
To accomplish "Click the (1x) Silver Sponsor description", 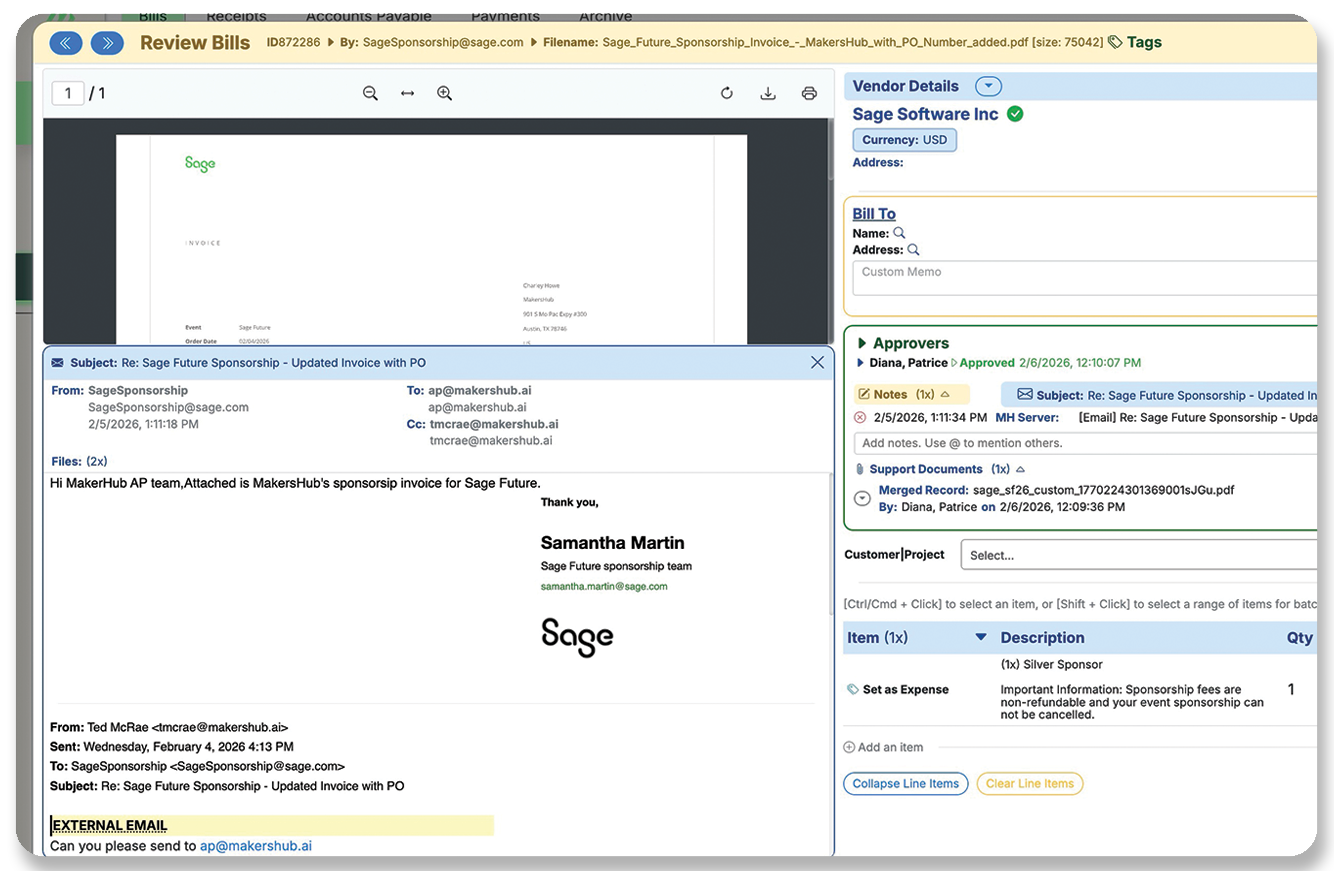I will [x=1051, y=664].
